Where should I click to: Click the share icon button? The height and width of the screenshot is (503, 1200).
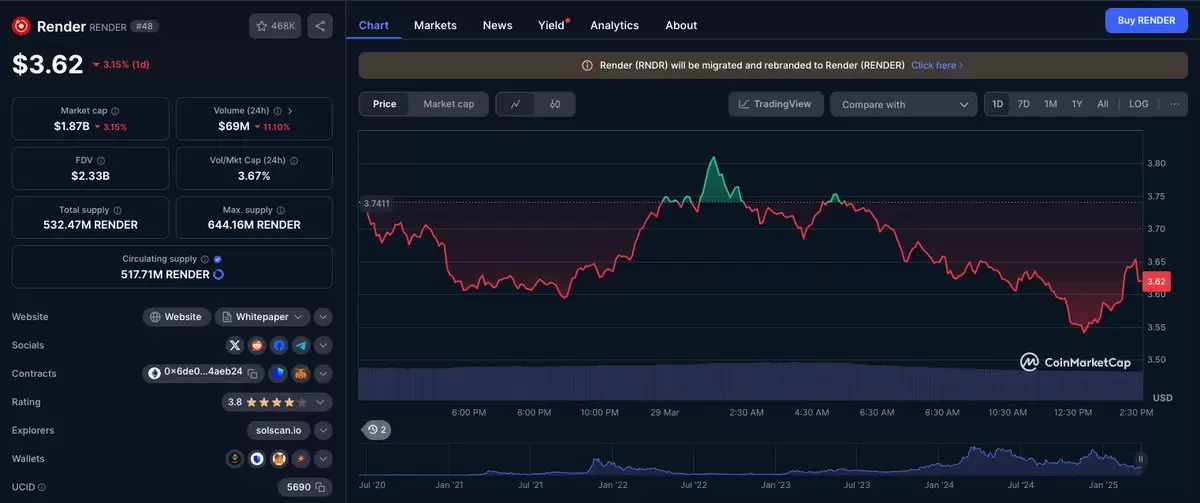320,26
